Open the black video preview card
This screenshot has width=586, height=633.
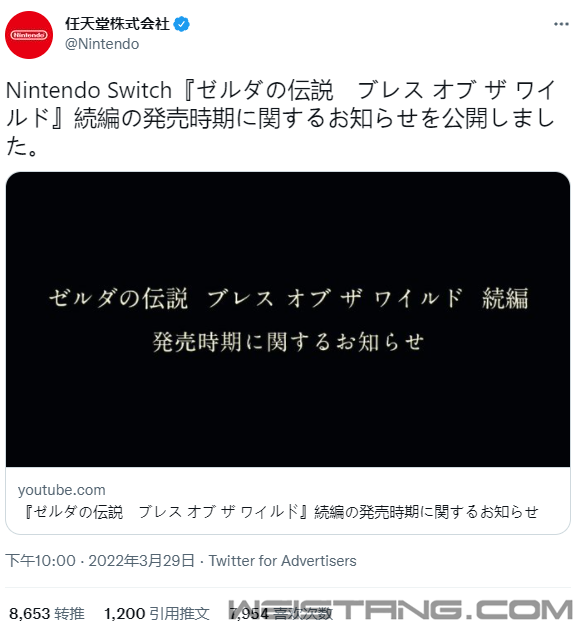[288, 319]
